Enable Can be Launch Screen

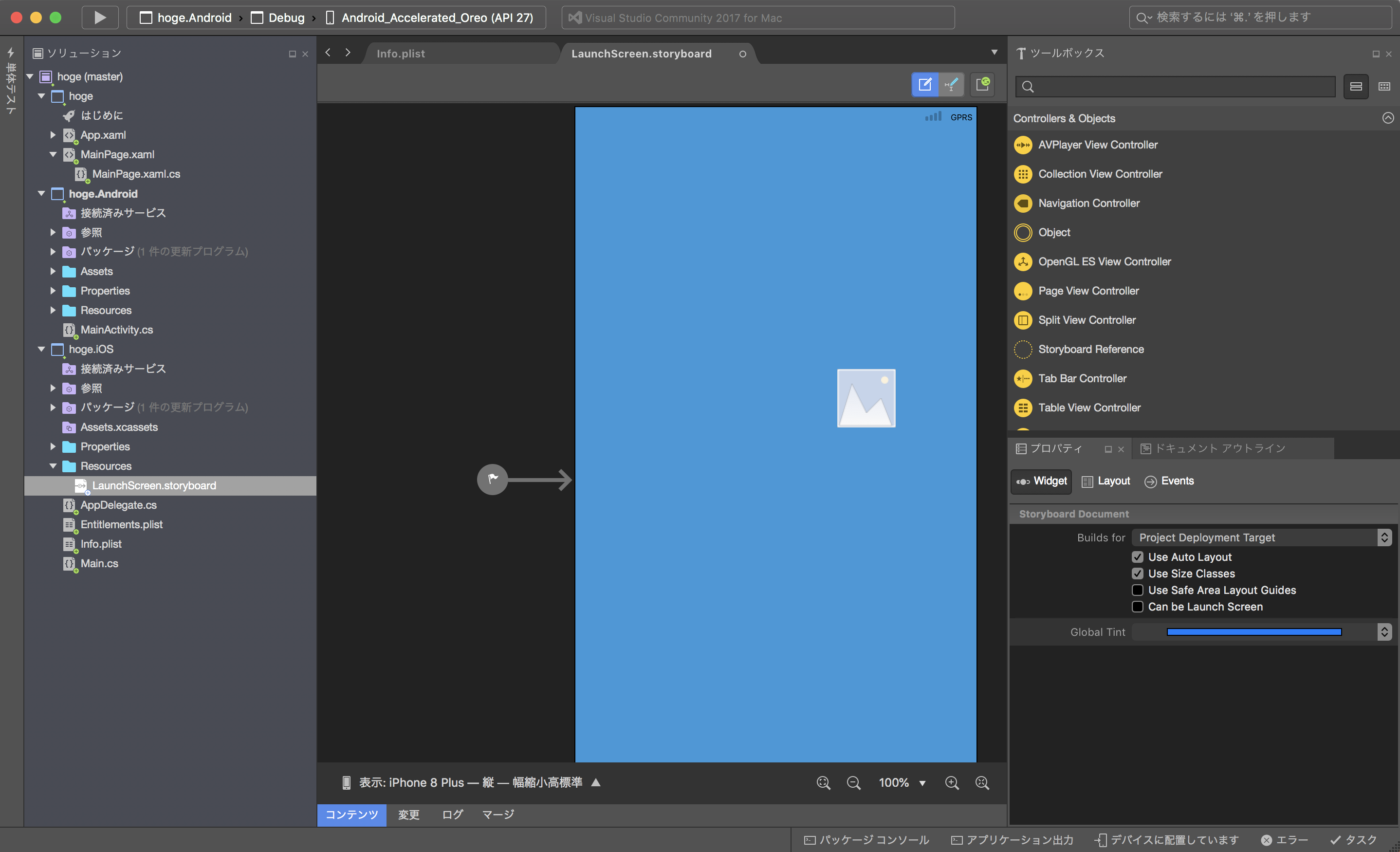(x=1138, y=607)
